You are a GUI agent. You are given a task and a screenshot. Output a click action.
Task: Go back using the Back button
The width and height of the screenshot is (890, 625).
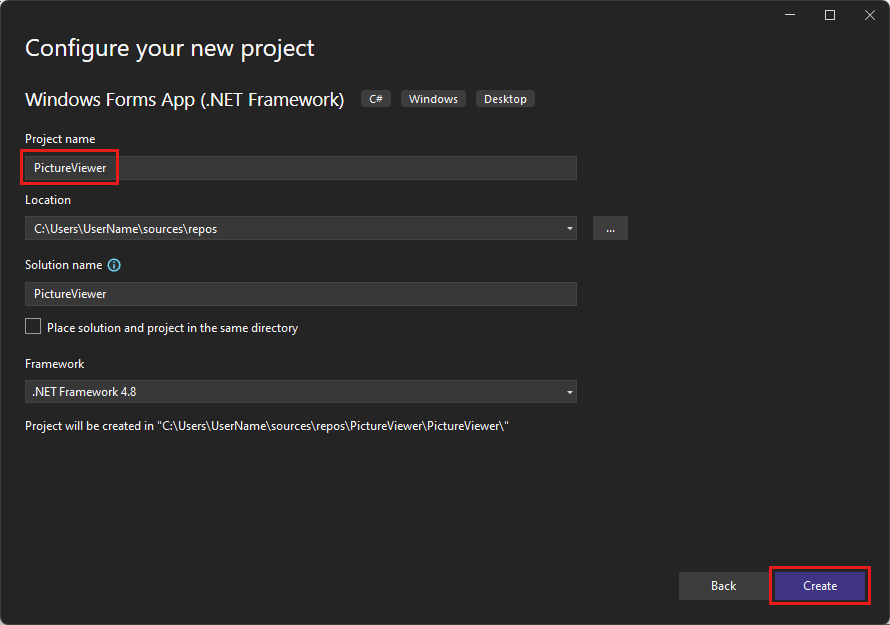tap(723, 585)
